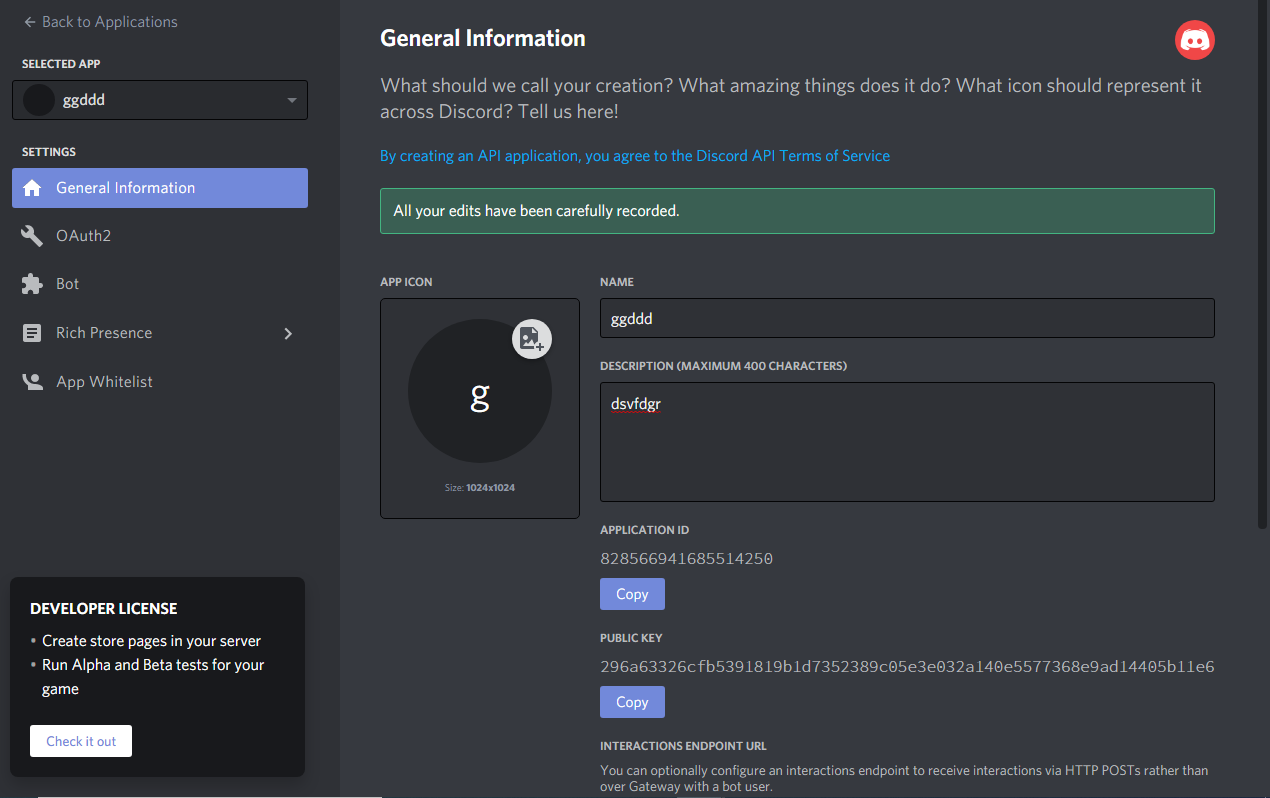Click the App Whitelist person icon
Image resolution: width=1270 pixels, height=798 pixels.
pyautogui.click(x=33, y=382)
